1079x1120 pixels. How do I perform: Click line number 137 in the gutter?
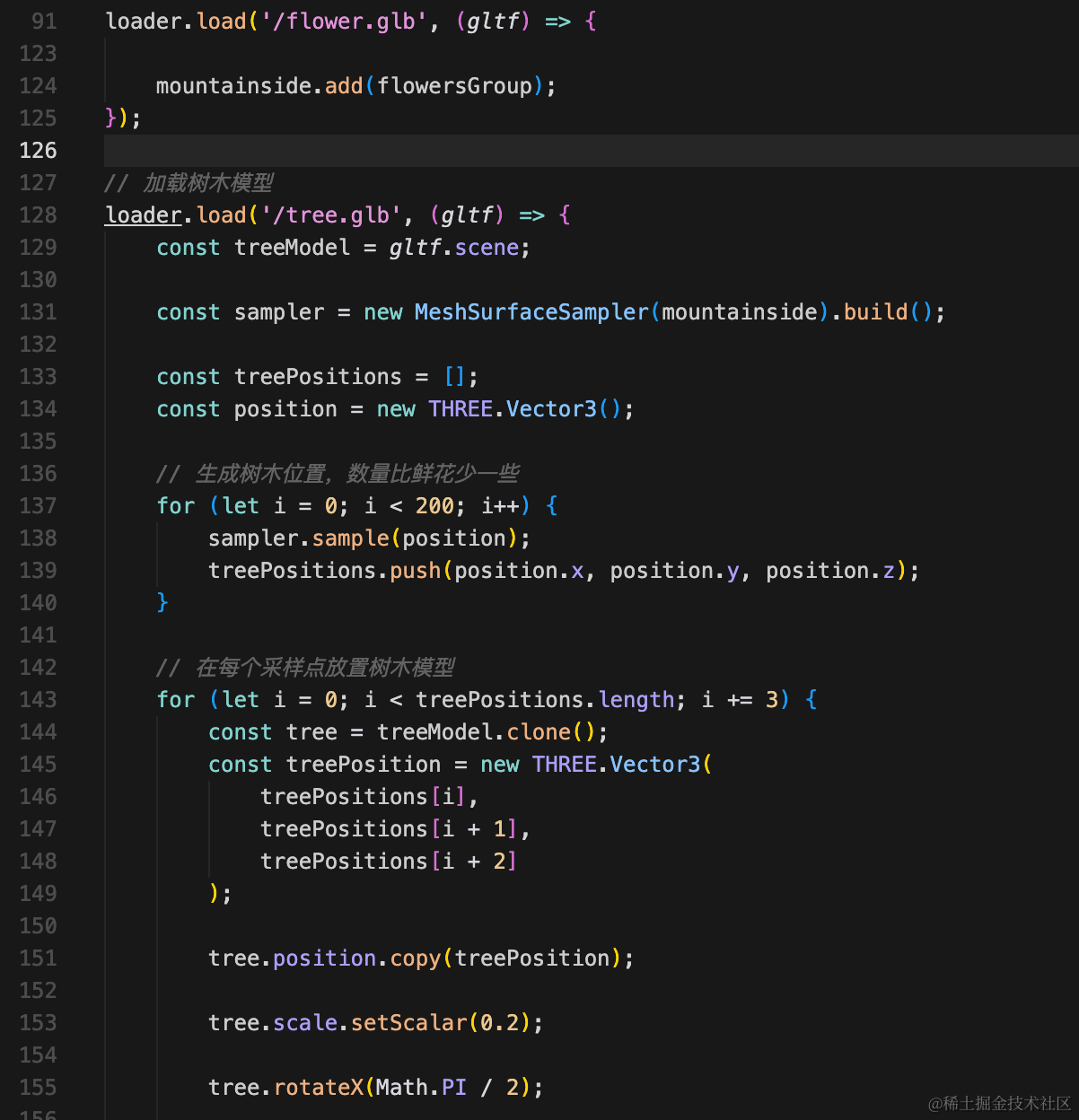tap(38, 506)
